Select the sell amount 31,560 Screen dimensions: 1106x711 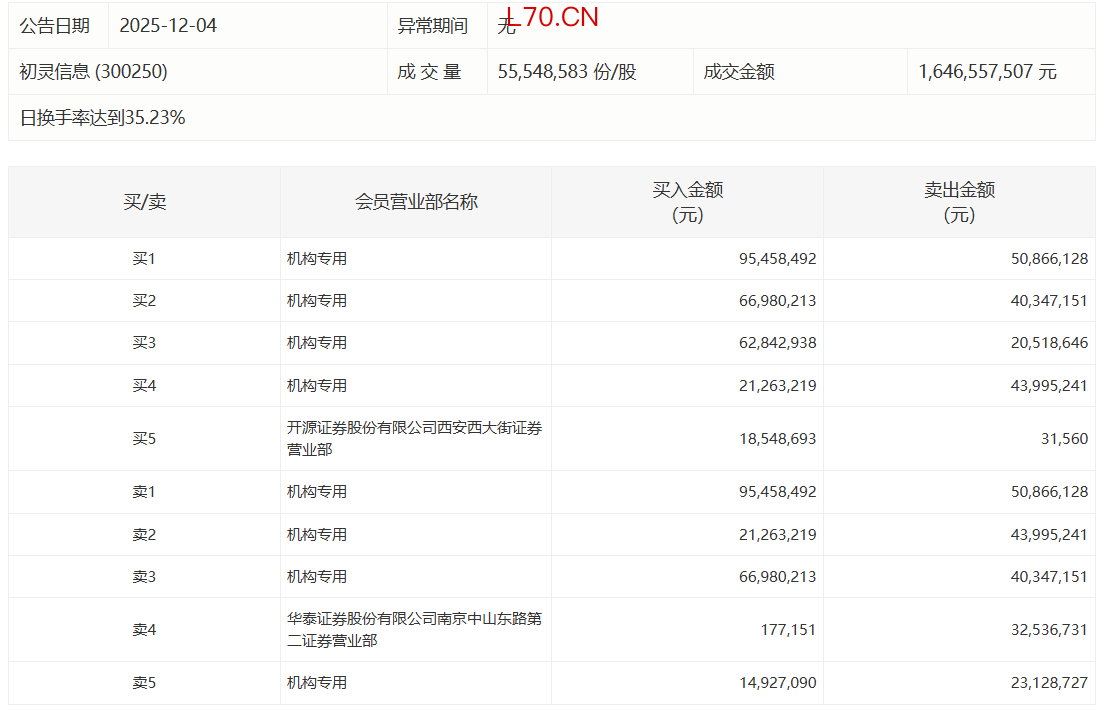tap(1063, 438)
